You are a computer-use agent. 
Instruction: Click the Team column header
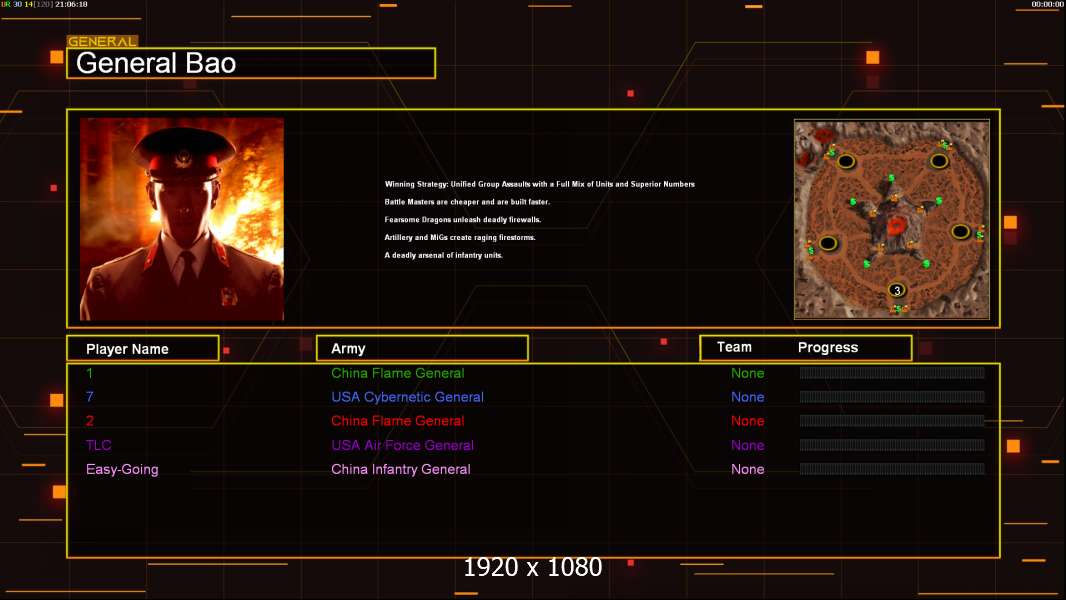click(x=734, y=347)
